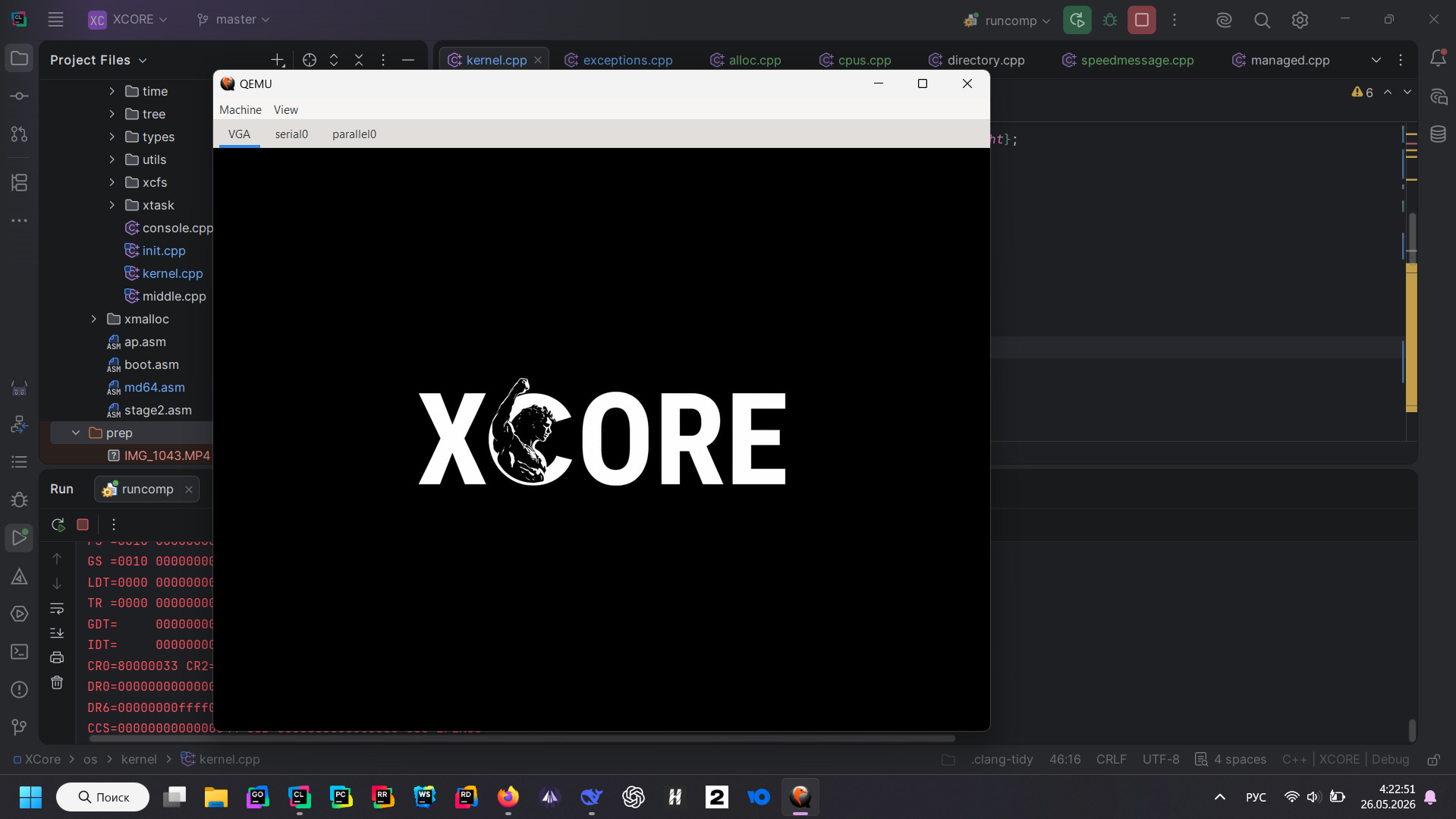Toggle the read-only lock in status bar
Viewport: 1456px width, 819px height.
click(1433, 759)
